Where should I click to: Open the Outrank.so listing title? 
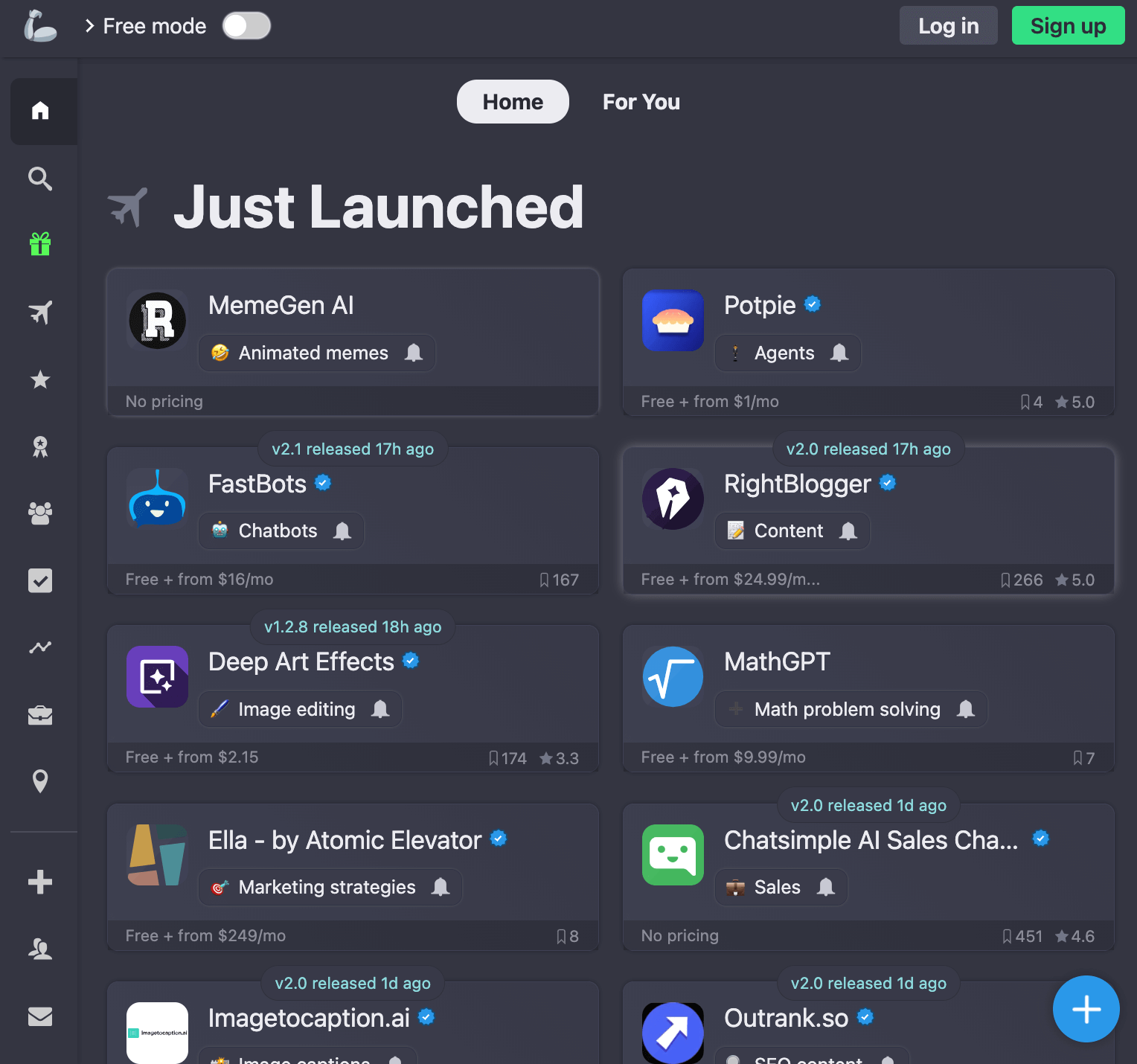tap(787, 1018)
